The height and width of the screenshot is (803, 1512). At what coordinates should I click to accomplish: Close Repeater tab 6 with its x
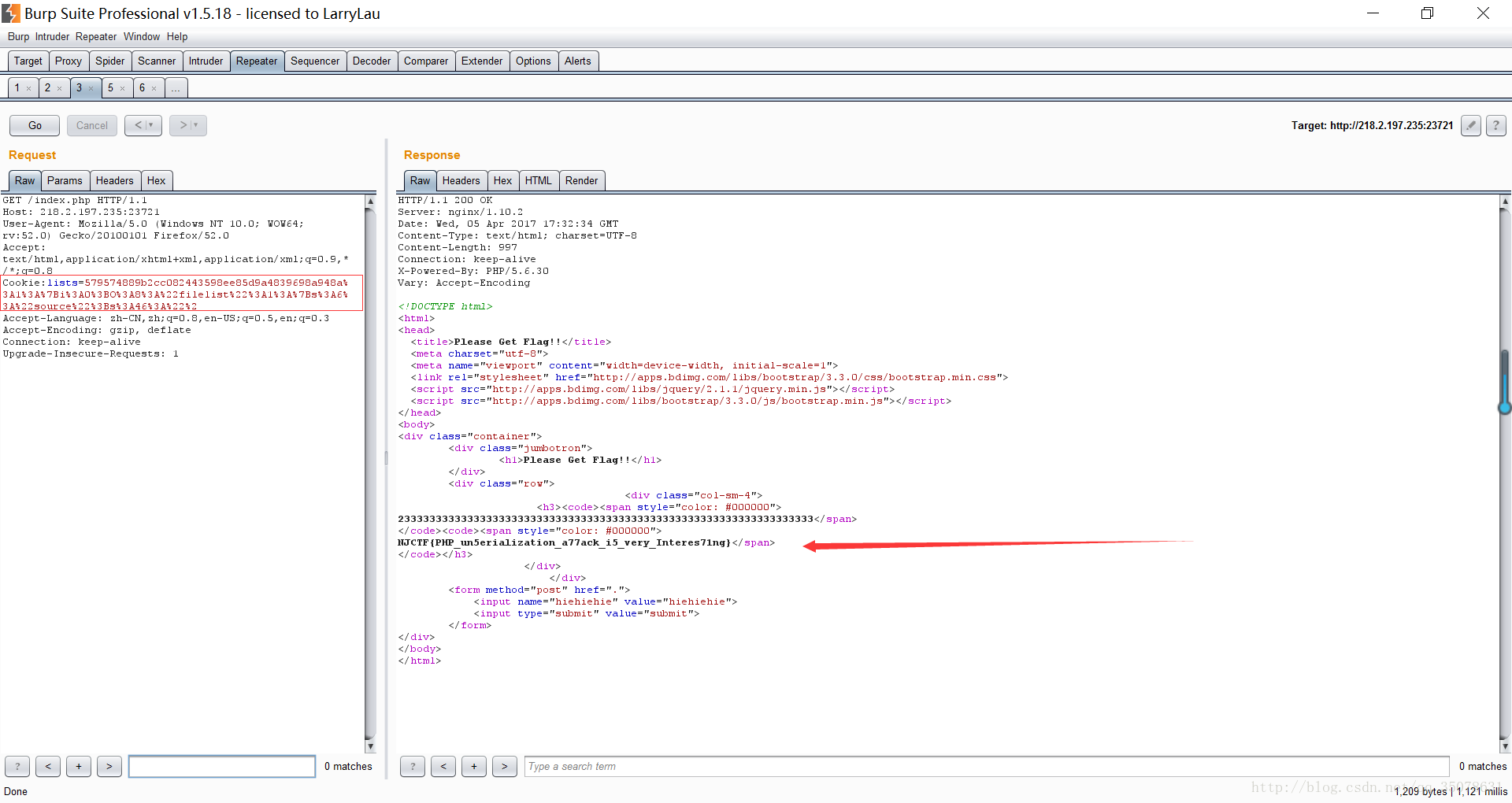click(x=154, y=89)
